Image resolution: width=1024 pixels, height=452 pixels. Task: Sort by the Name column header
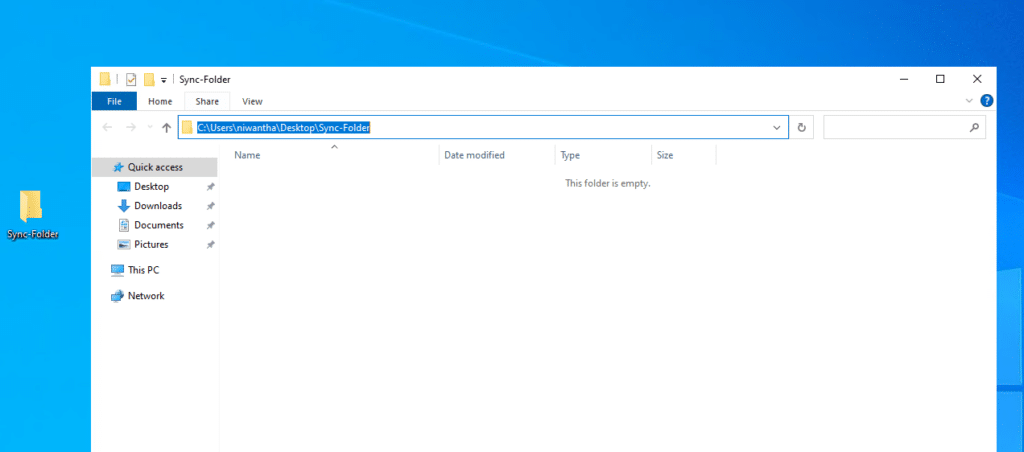[x=247, y=155]
